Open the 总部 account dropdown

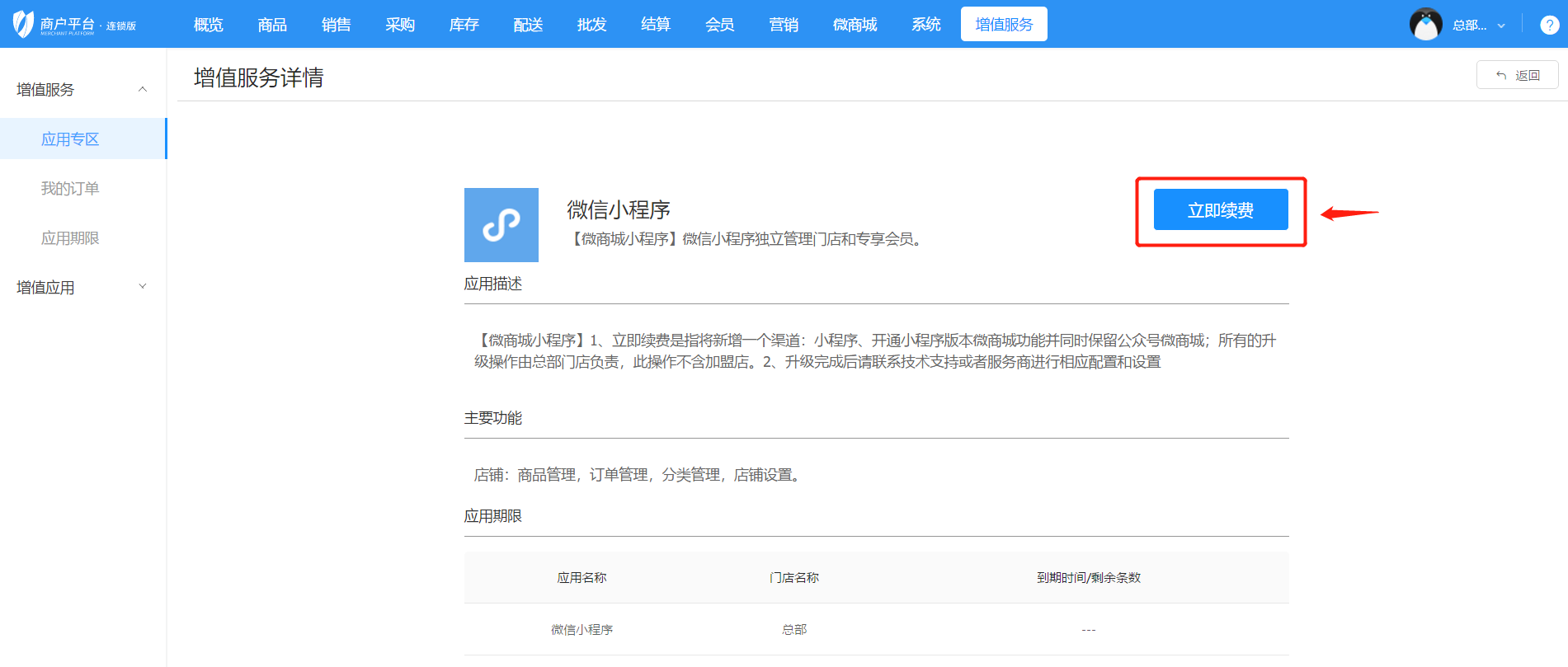1478,26
